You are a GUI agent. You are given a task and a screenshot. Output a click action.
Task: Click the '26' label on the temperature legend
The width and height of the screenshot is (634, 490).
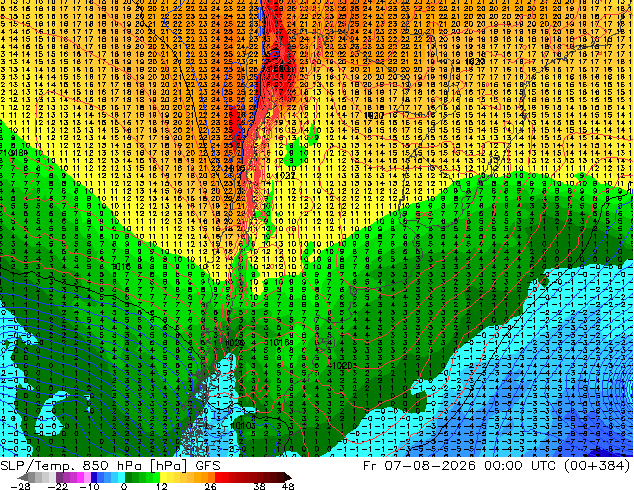(210, 486)
